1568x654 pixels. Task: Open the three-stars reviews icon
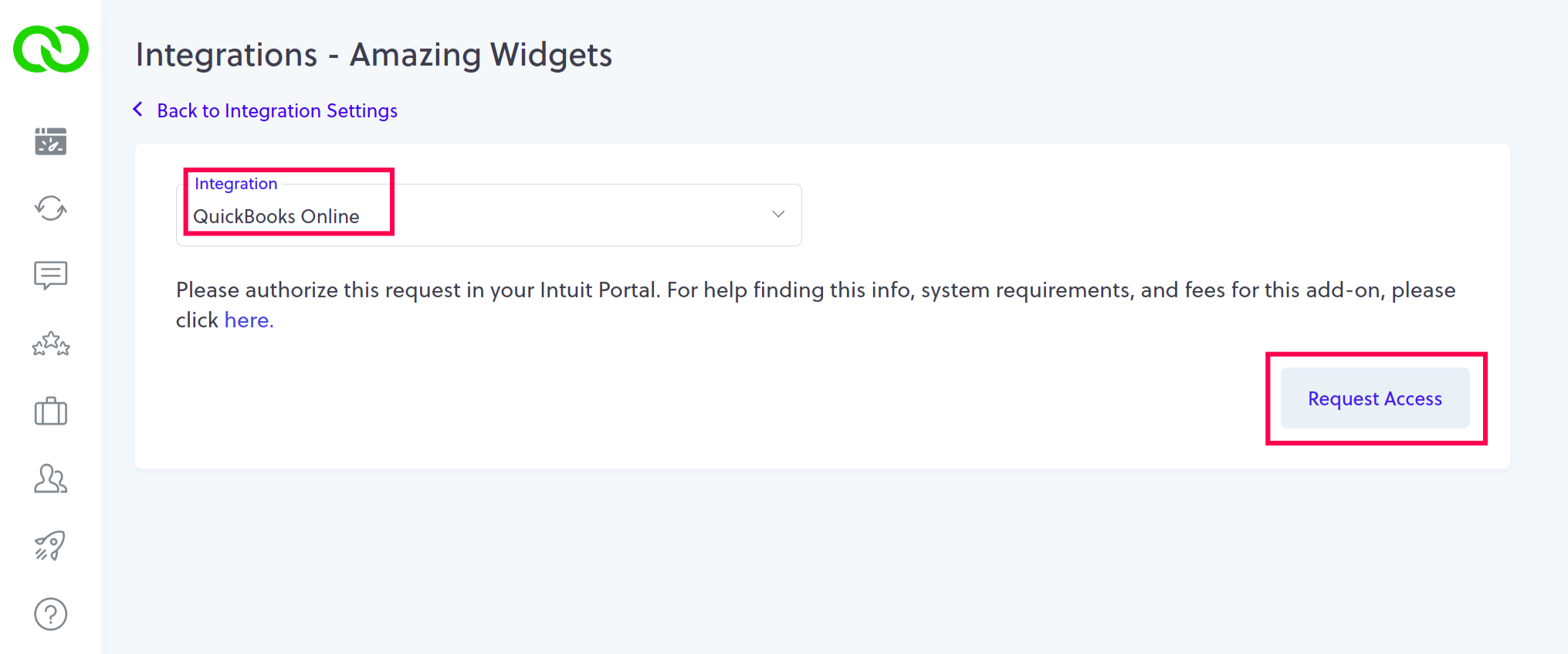[51, 344]
